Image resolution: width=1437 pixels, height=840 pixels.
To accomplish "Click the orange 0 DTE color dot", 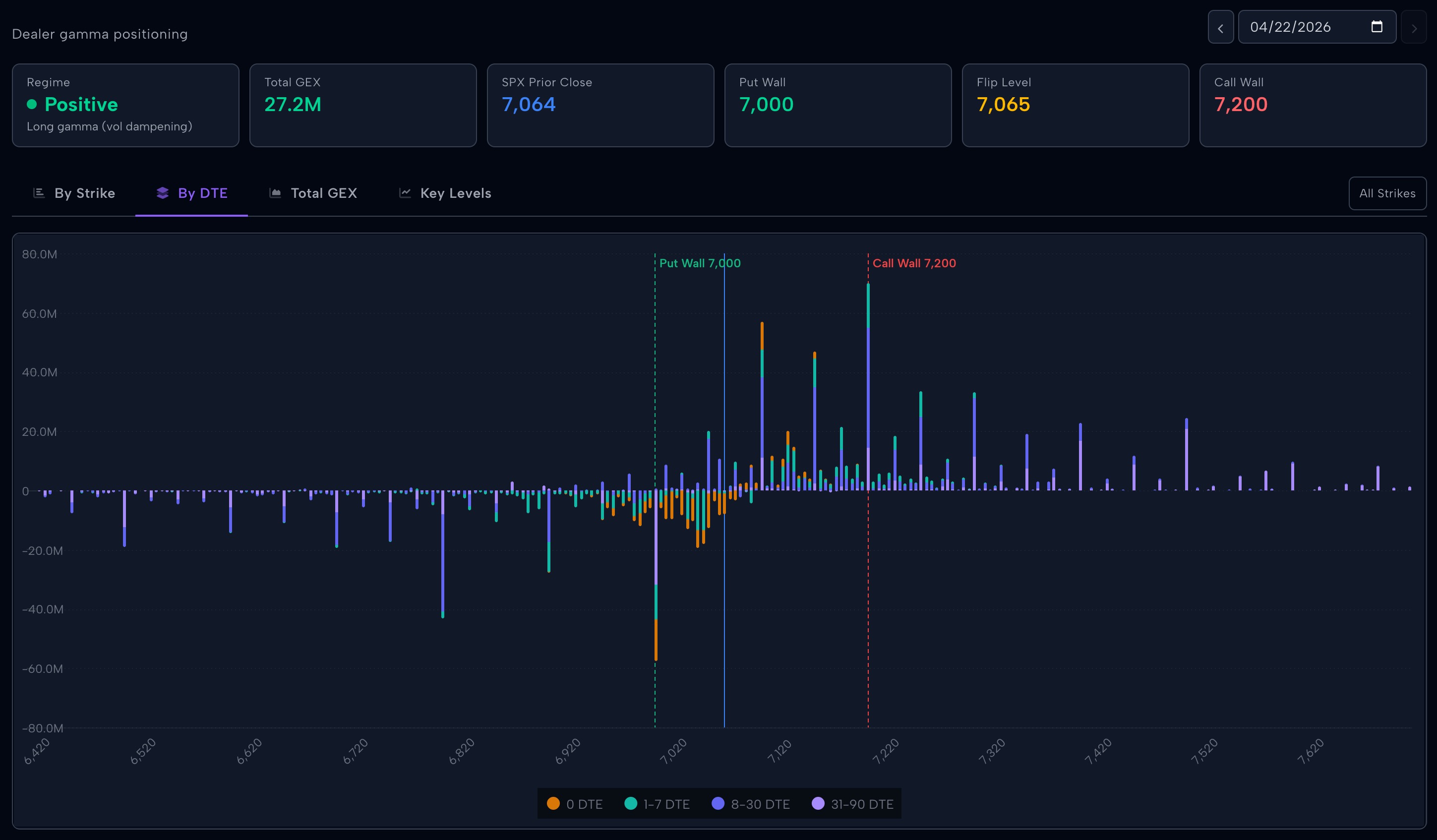I will [554, 804].
